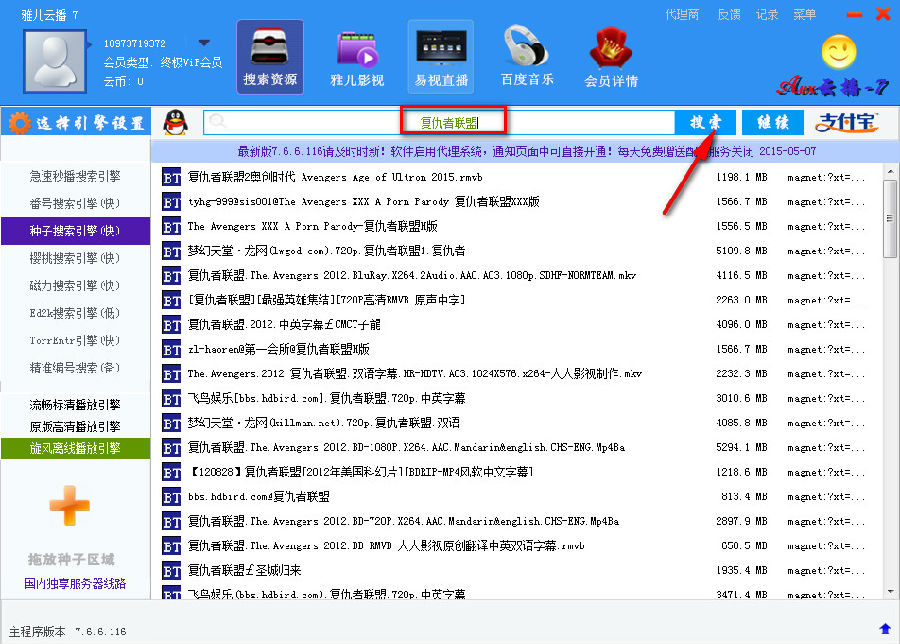This screenshot has height=644, width=900.
Task: Click BT icon of 复仇者联盟2奥创时代 row
Action: point(172,177)
